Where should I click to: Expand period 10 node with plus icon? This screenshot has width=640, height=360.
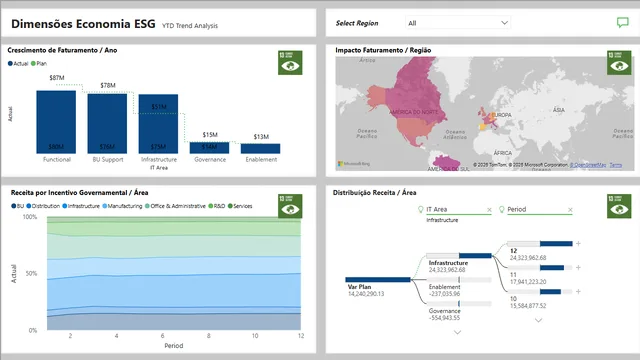pos(578,292)
